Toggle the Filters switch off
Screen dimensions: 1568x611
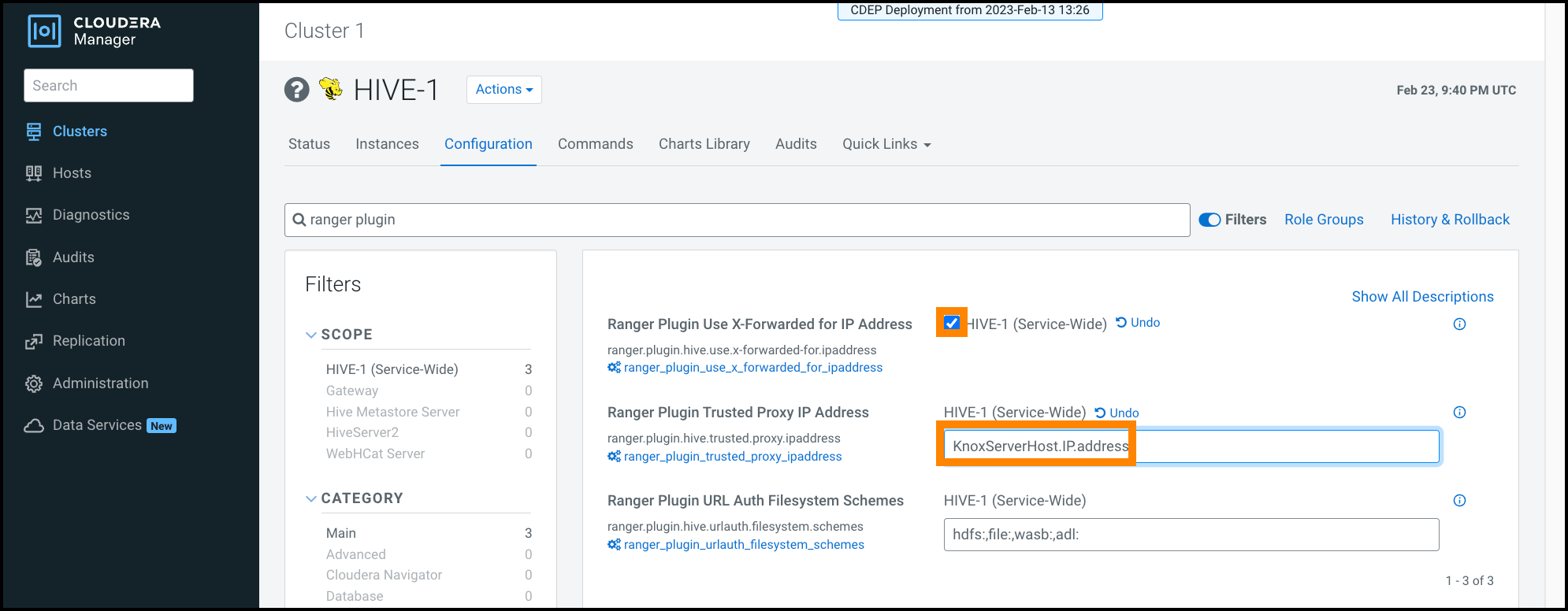1209,220
